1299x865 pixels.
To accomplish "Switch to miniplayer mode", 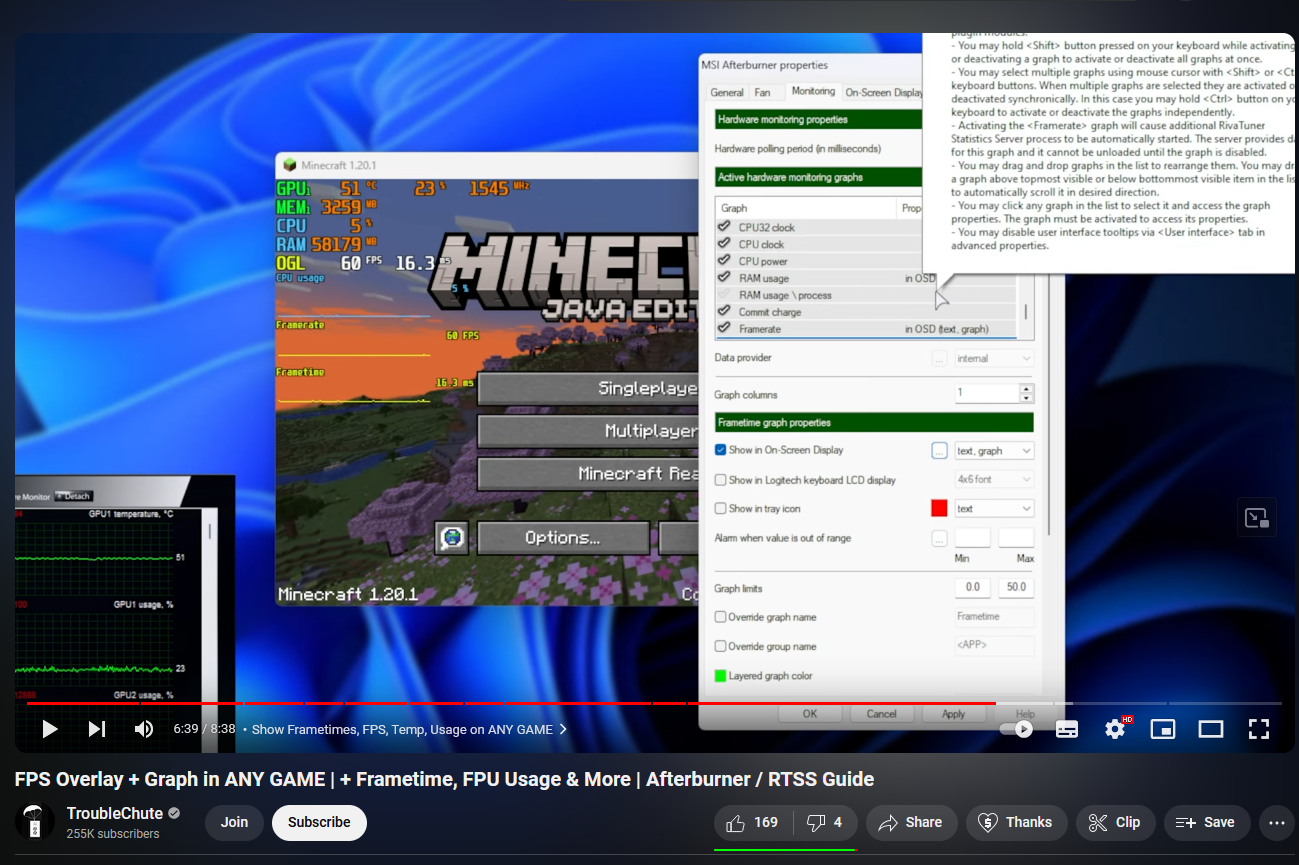I will click(x=1163, y=729).
